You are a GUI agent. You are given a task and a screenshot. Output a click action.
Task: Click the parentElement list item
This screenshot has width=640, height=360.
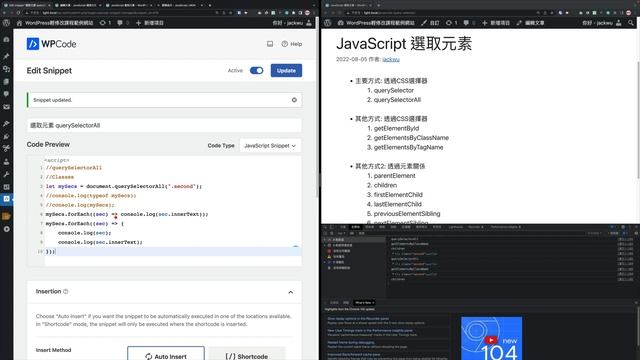[394, 176]
